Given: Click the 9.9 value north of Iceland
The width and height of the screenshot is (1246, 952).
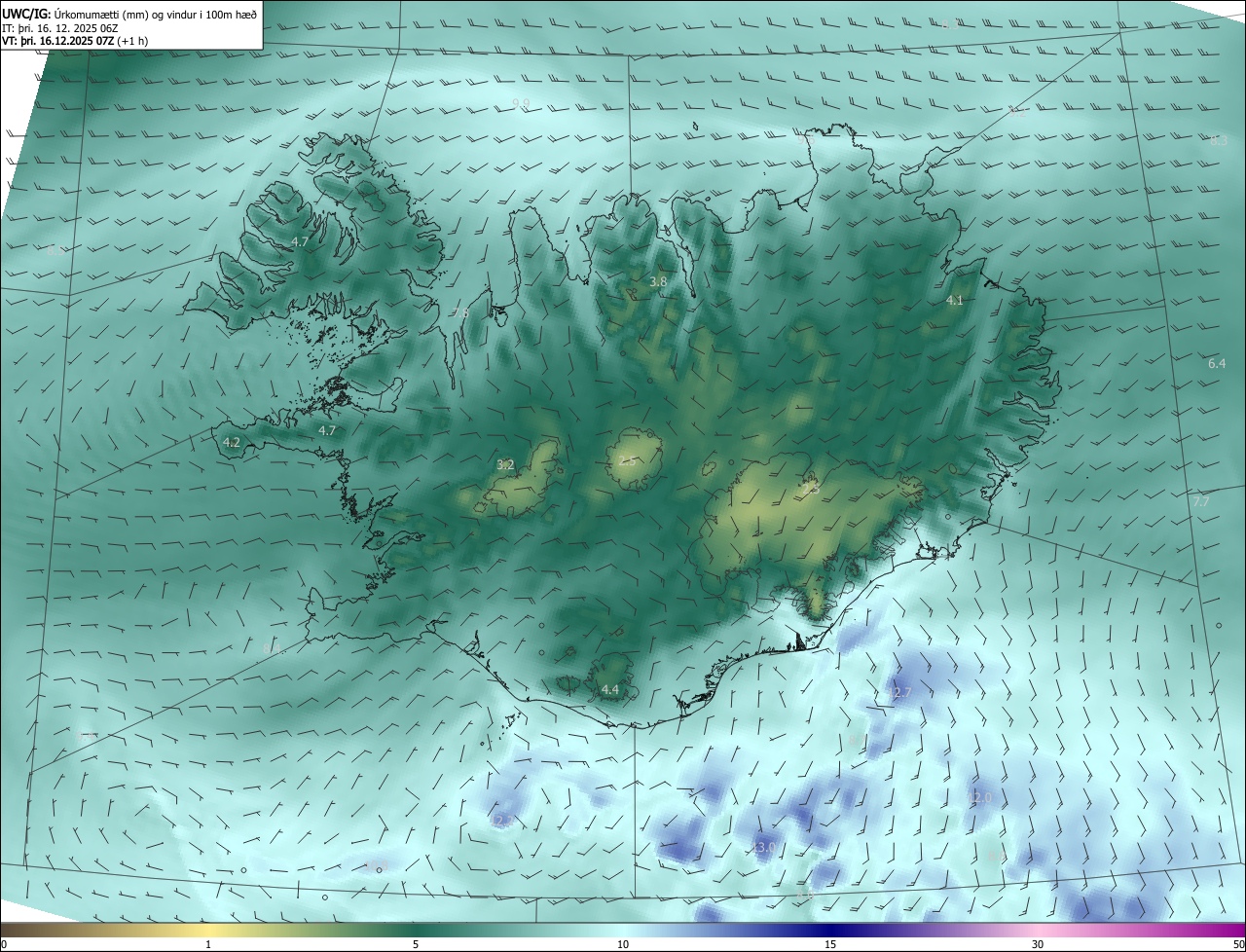Looking at the screenshot, I should pyautogui.click(x=521, y=102).
